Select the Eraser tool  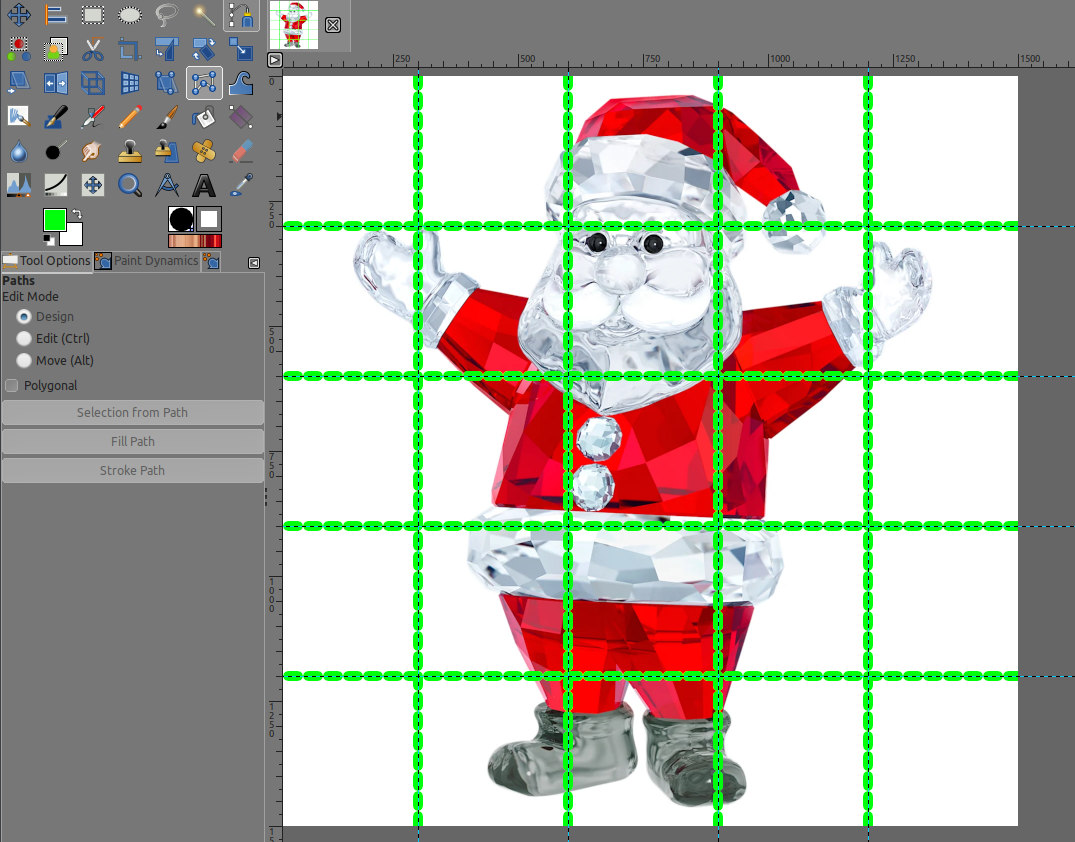coord(241,151)
